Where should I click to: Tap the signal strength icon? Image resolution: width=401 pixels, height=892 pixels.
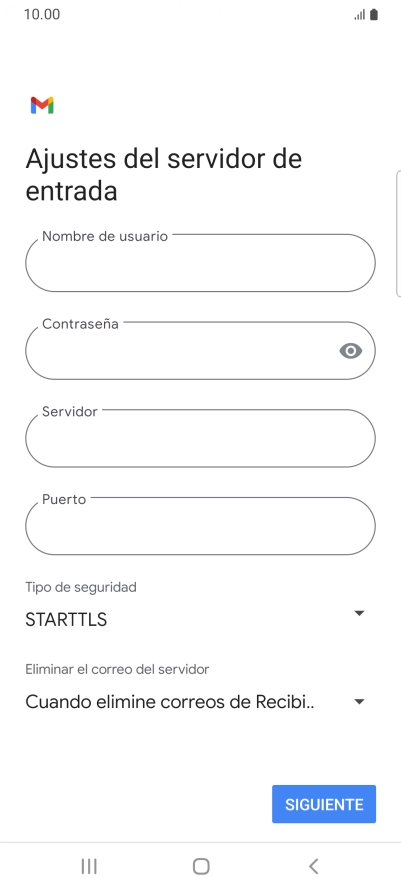[x=359, y=15]
